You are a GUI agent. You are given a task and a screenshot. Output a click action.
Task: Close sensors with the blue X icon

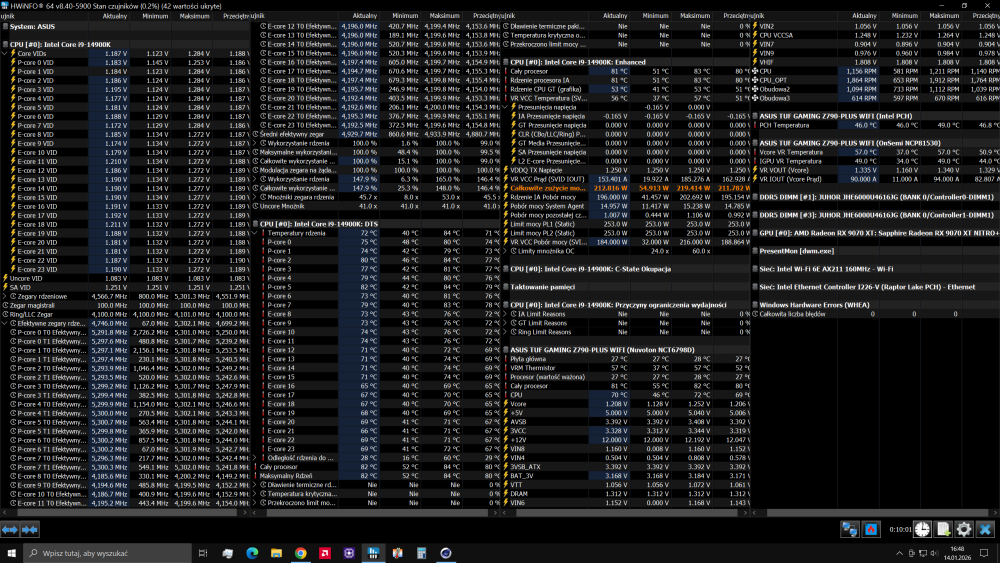click(986, 529)
